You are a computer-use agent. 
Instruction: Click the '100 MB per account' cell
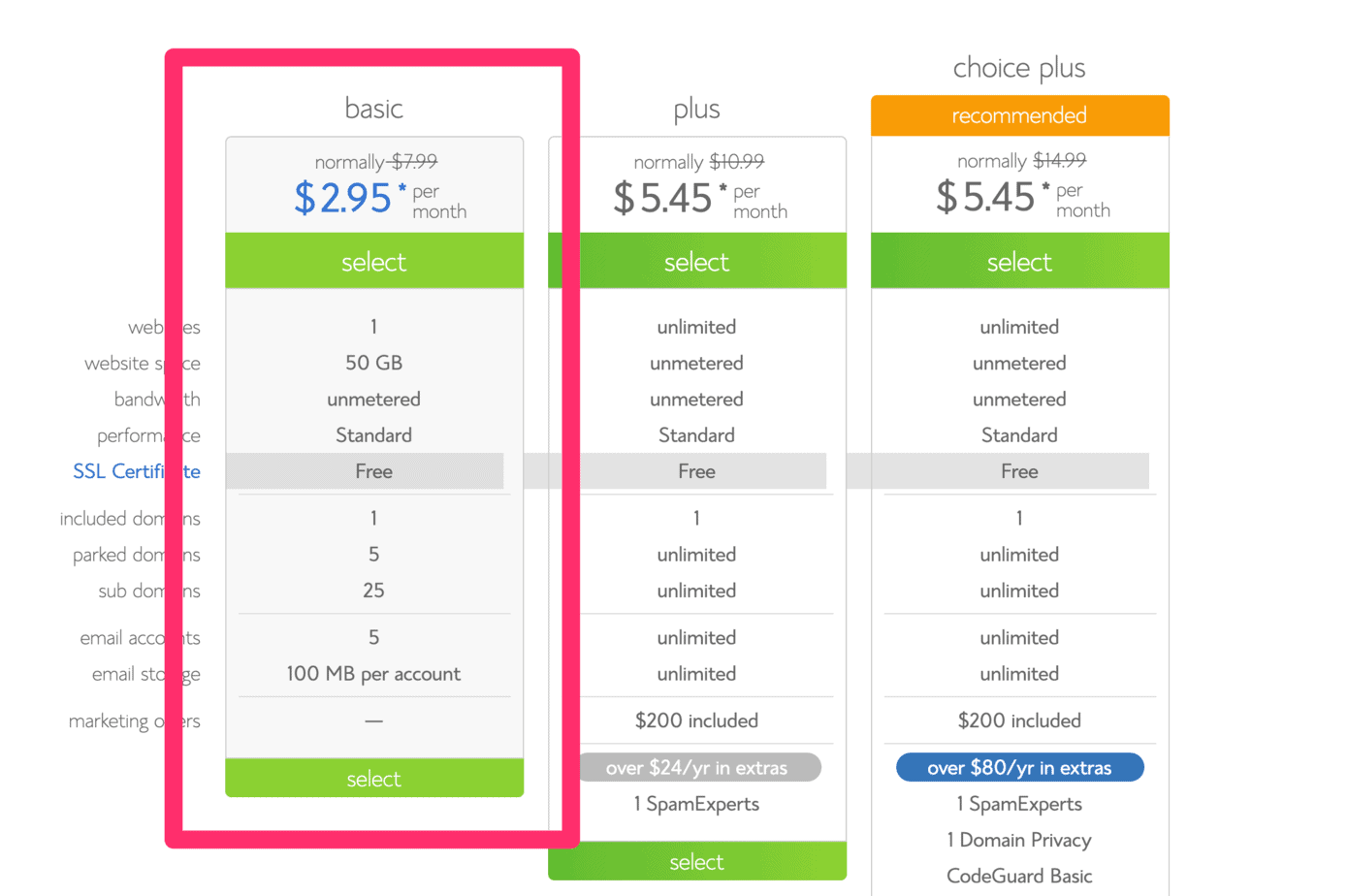tap(373, 674)
